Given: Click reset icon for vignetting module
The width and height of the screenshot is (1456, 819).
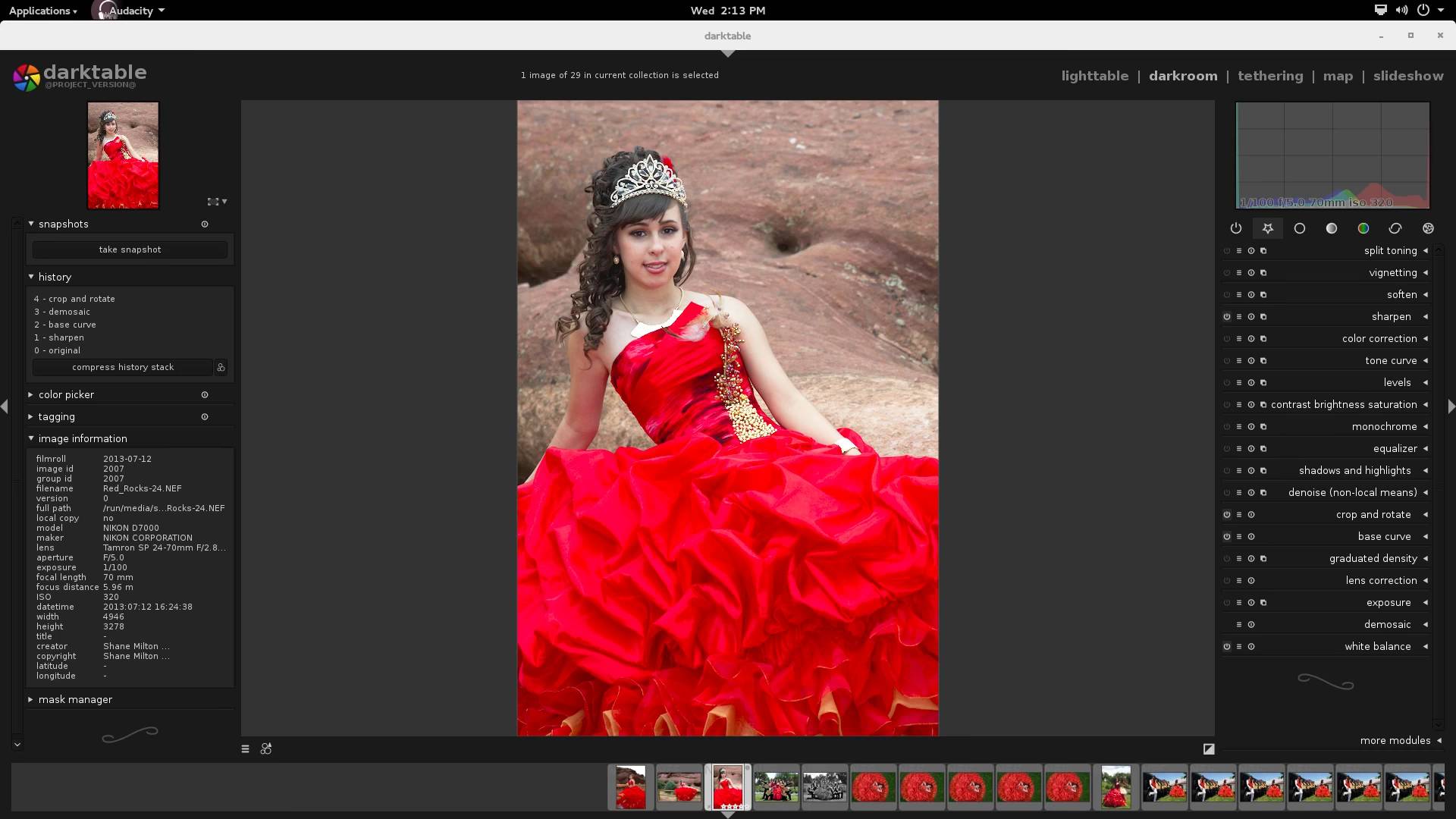Looking at the screenshot, I should [1251, 273].
